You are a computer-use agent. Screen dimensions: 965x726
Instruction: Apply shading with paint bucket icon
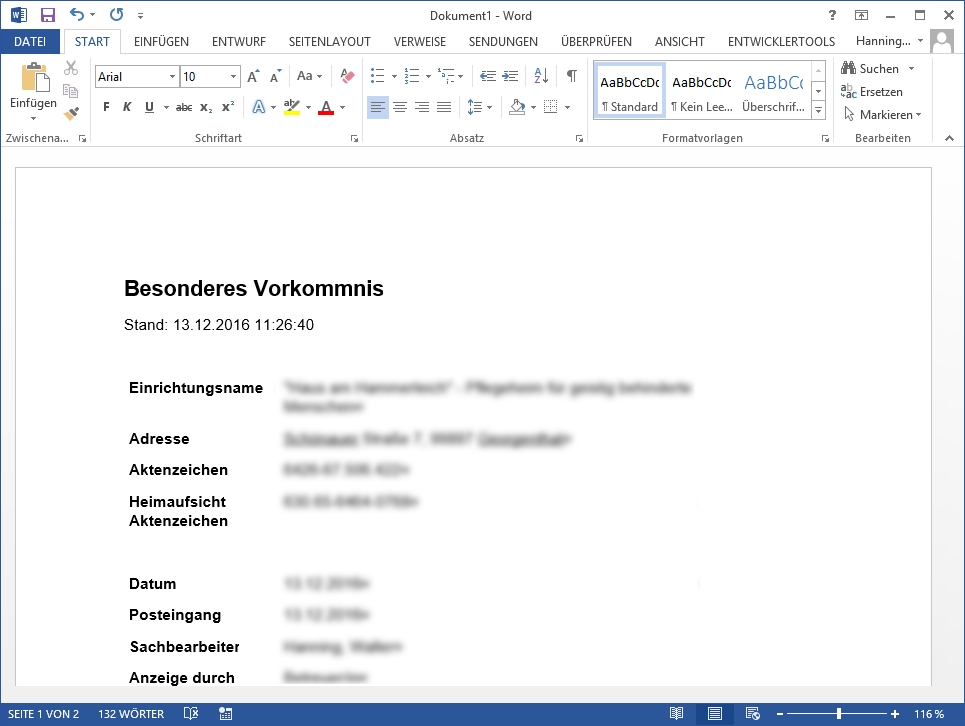pyautogui.click(x=517, y=107)
